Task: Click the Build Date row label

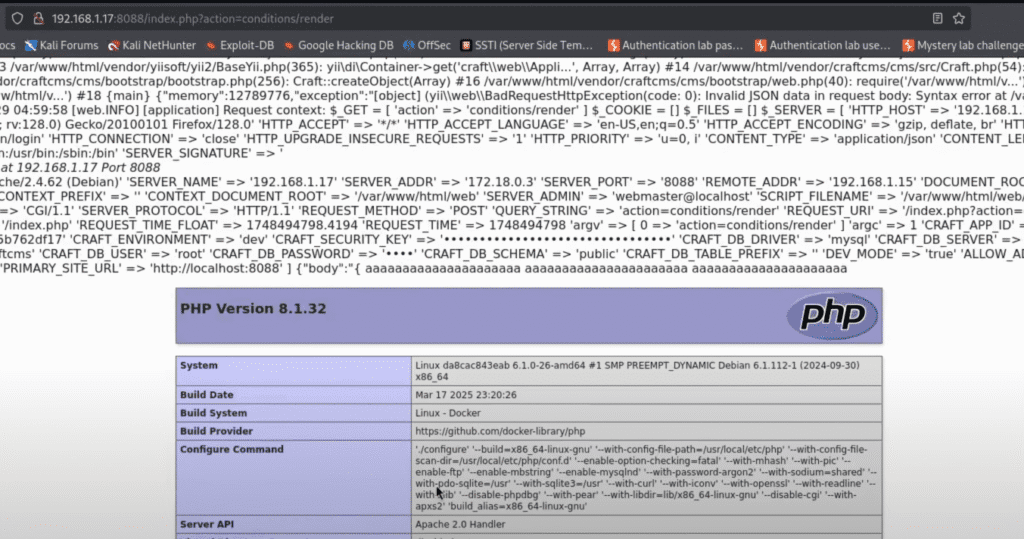Action: point(206,395)
